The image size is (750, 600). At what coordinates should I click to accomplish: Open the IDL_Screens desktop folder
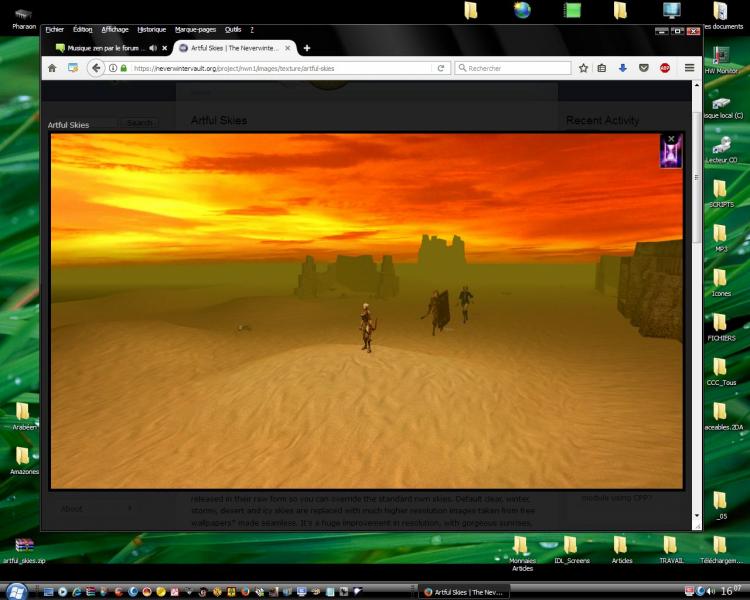pos(572,550)
